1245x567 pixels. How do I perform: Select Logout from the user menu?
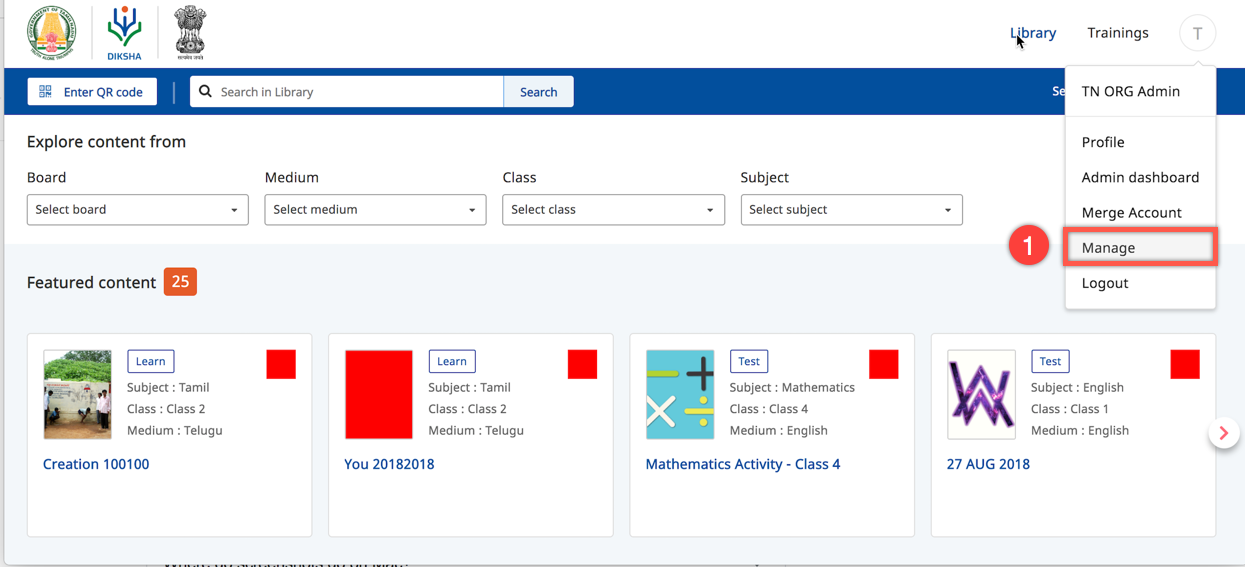pos(1105,283)
